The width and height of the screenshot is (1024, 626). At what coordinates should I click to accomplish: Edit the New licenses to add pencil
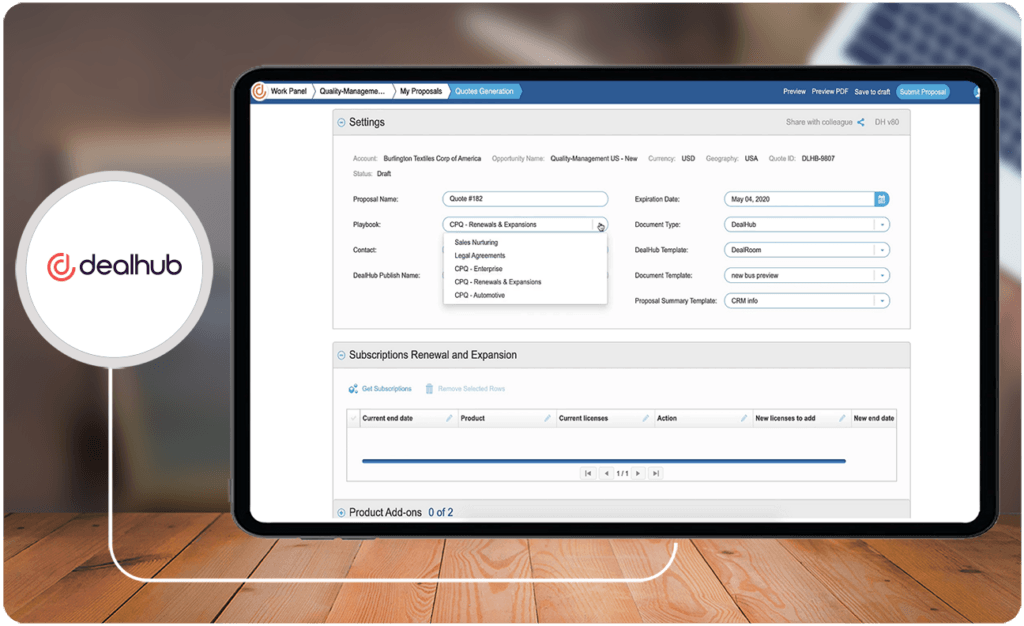tap(842, 418)
